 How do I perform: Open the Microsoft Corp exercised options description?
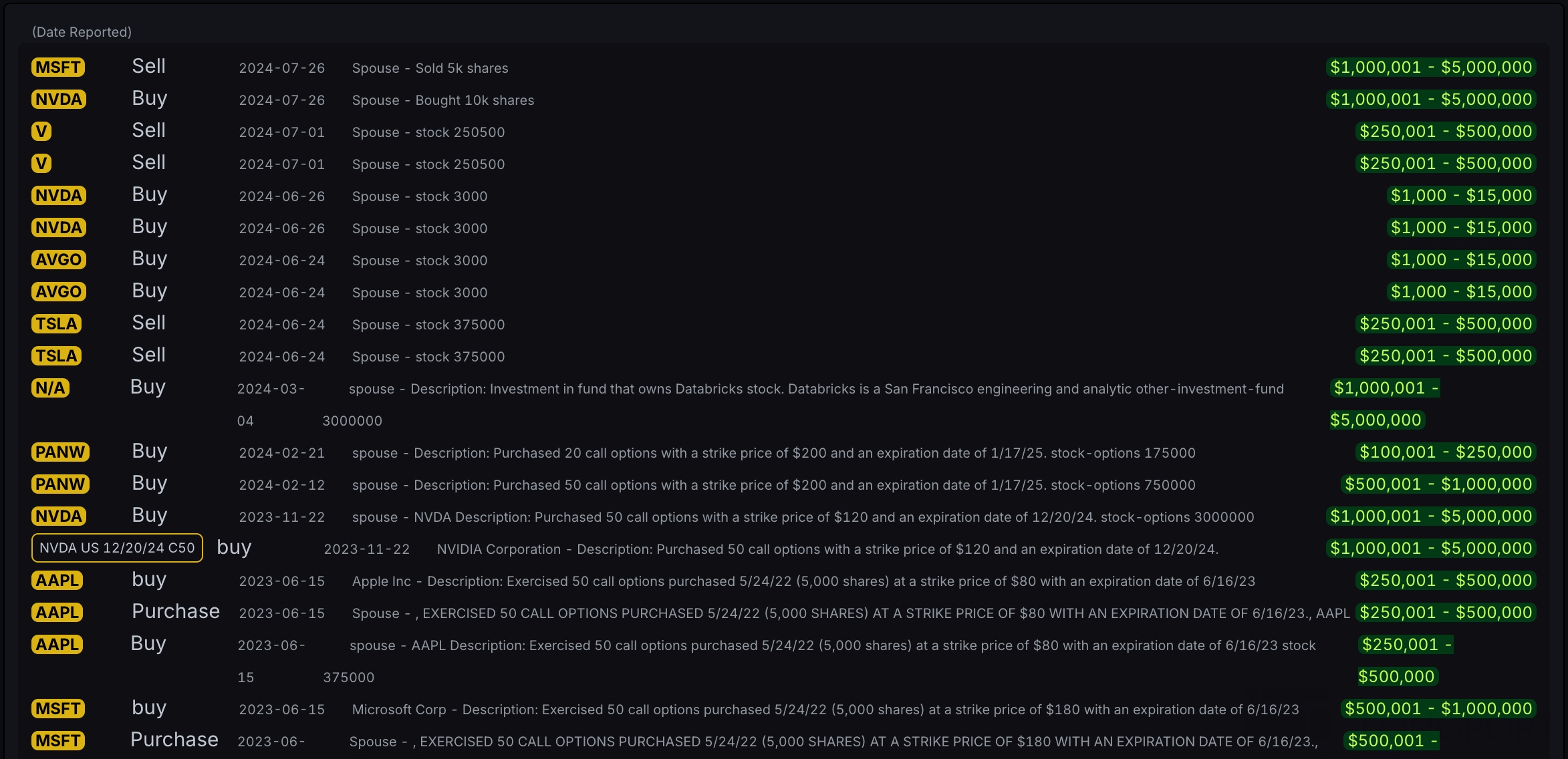click(825, 710)
